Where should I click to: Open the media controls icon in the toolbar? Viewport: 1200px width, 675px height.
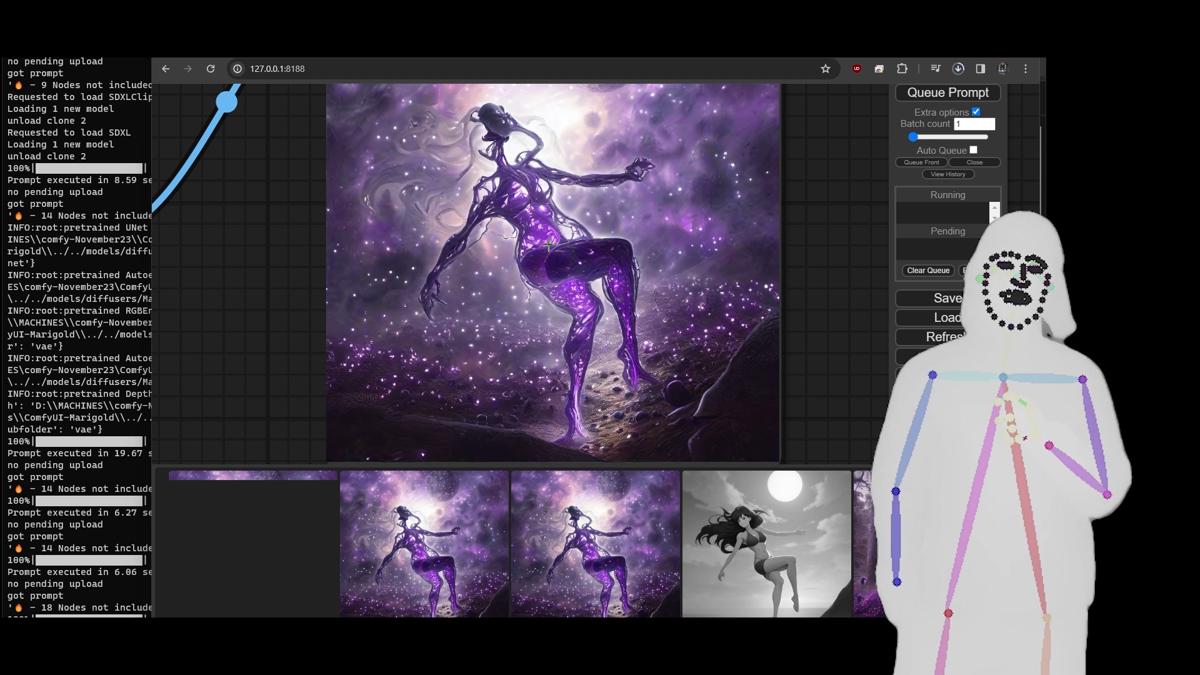point(935,69)
